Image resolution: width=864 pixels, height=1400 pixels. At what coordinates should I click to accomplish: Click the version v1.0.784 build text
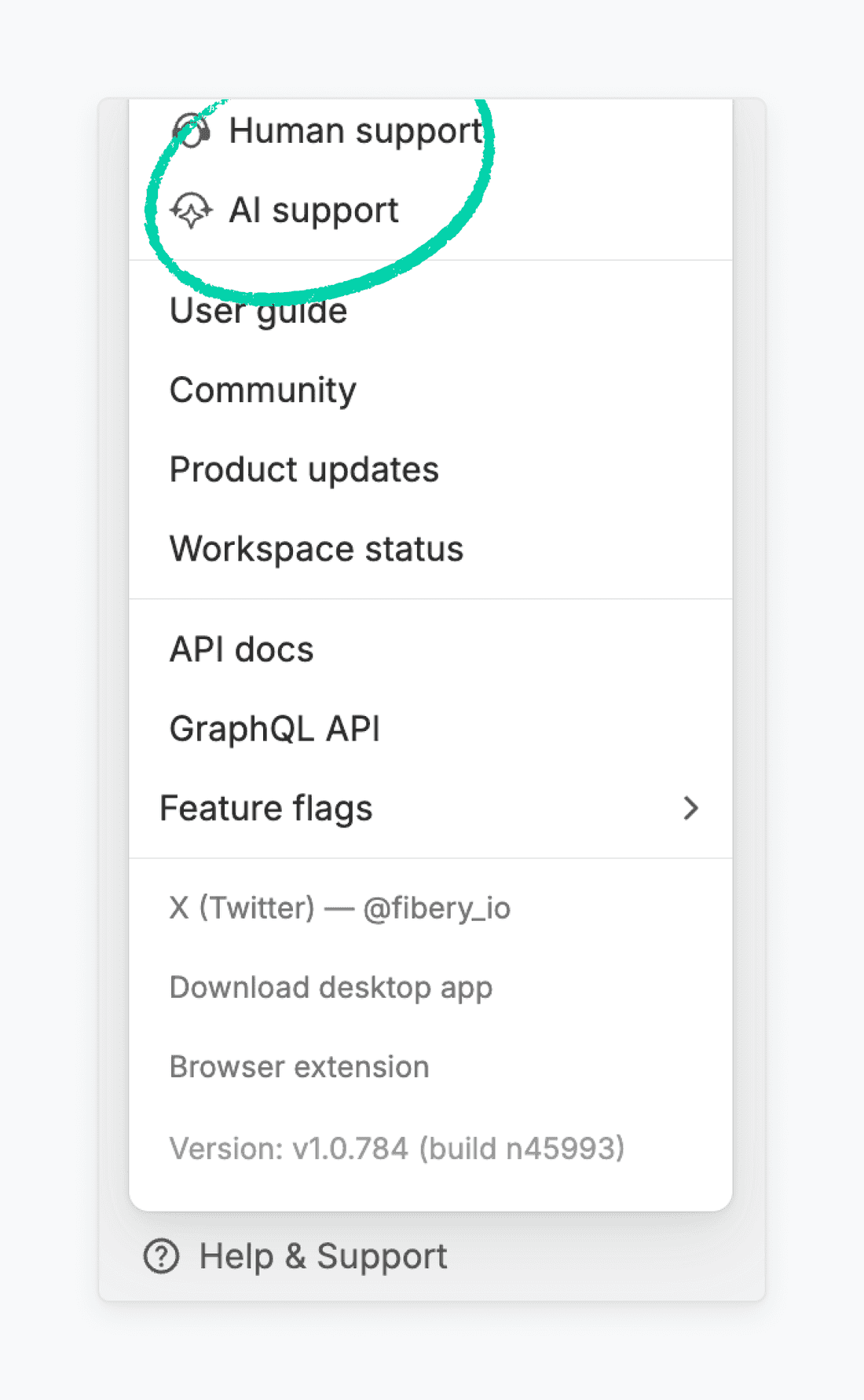pos(397,1148)
